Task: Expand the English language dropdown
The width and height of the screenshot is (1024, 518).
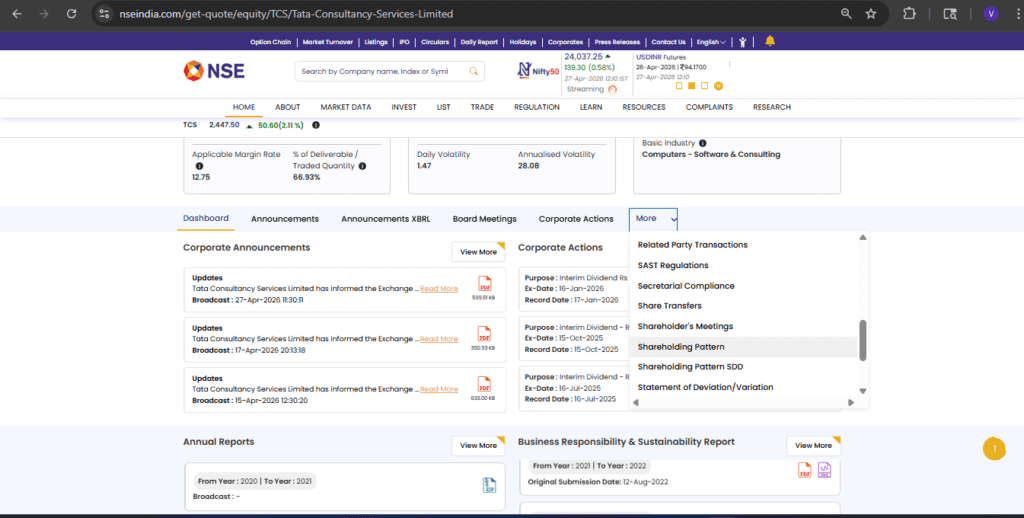Action: click(x=711, y=42)
